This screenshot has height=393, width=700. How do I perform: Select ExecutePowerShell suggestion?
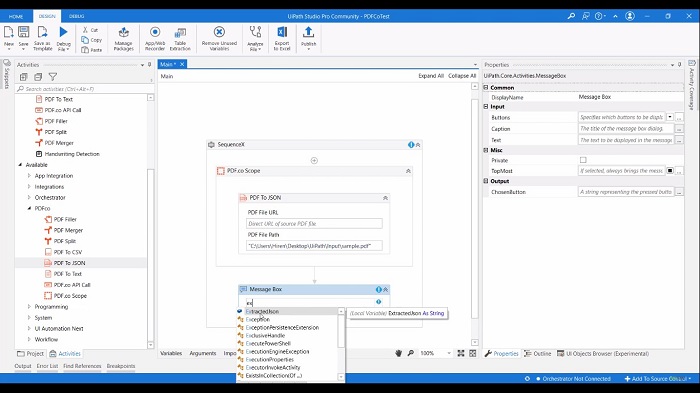click(268, 343)
